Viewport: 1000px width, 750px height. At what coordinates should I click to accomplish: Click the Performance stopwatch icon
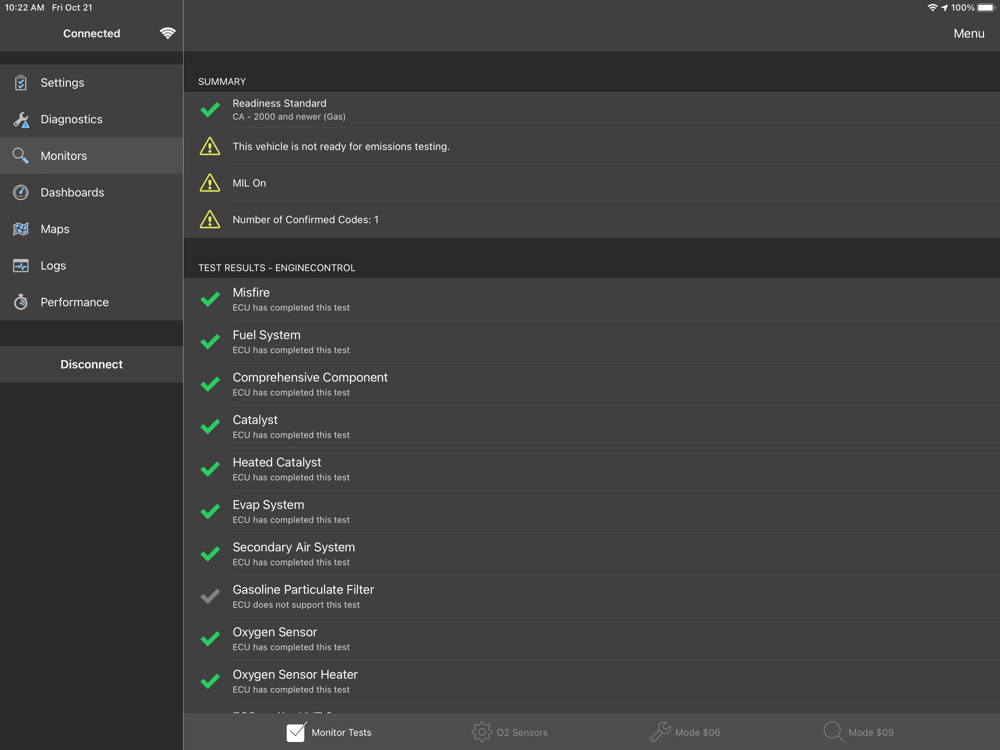(x=20, y=302)
